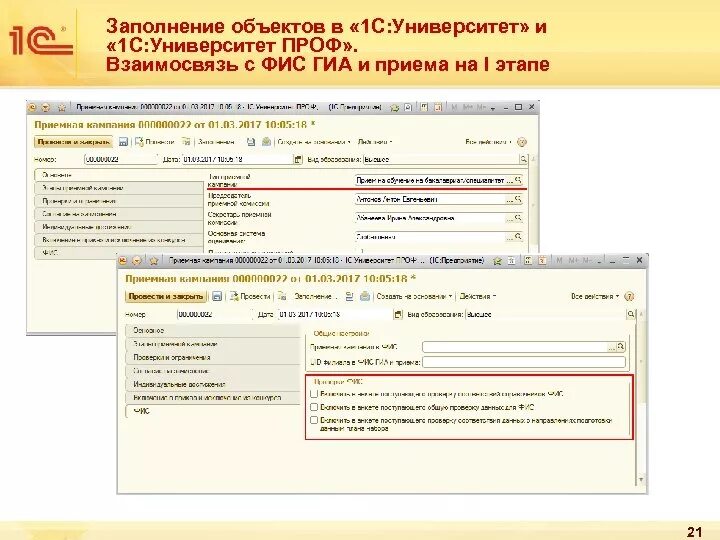Open 'Создать на основании' dropdown in front window
720x540 pixels.
pos(414,297)
